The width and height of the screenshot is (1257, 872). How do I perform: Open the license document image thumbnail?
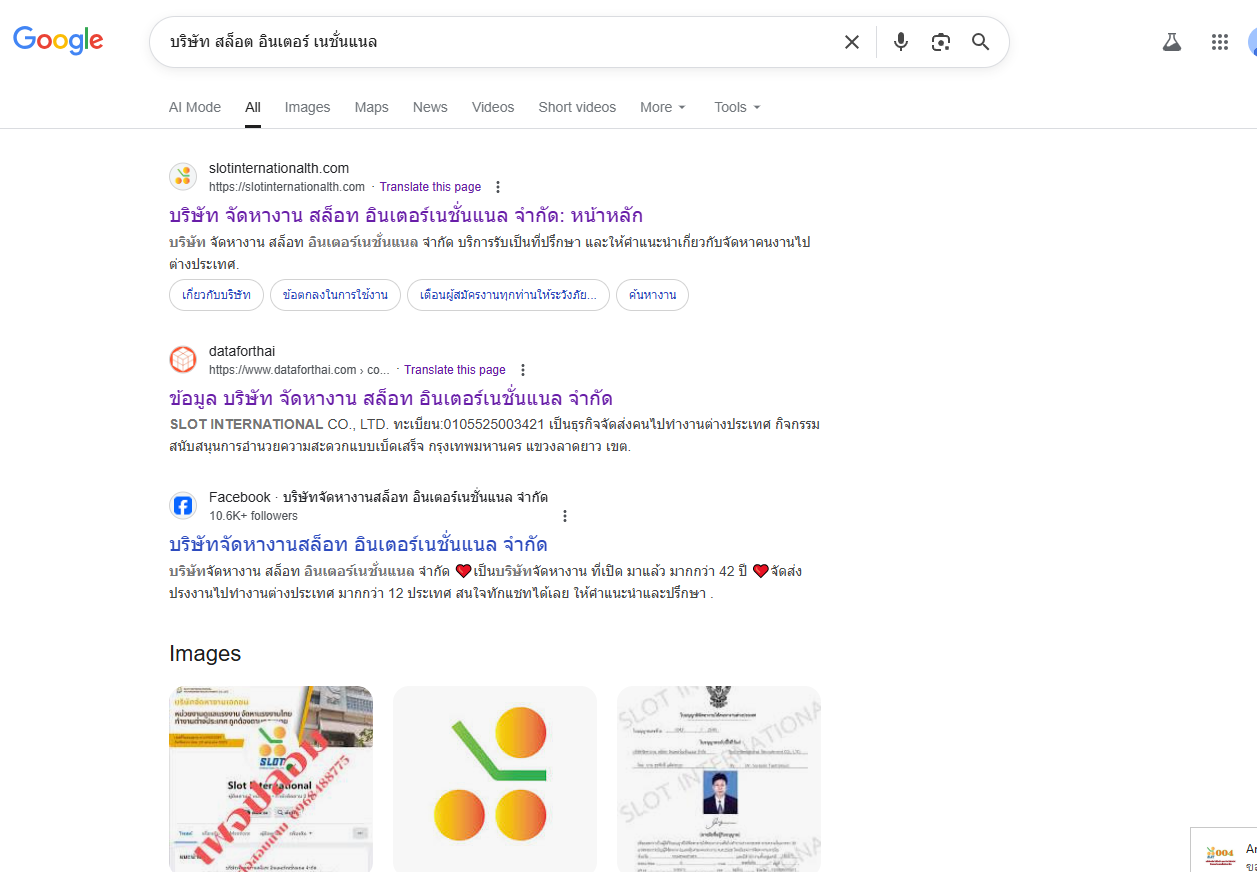719,779
